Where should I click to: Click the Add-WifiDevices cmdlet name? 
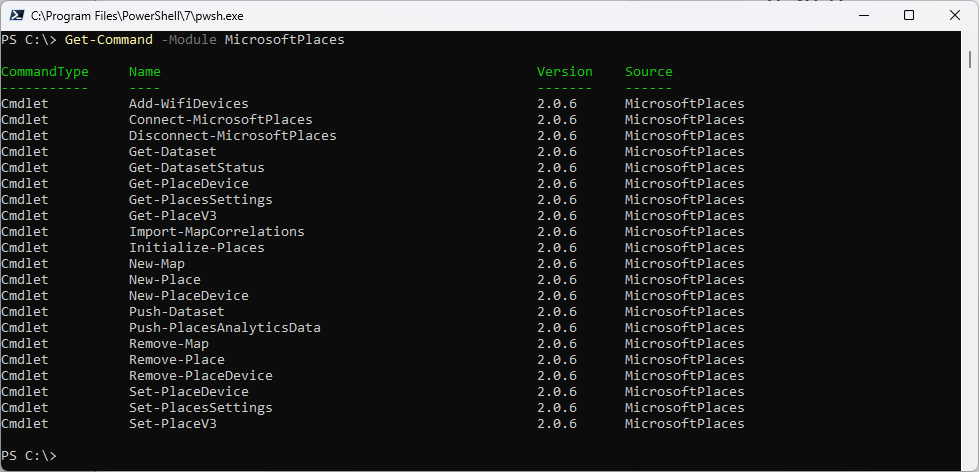(189, 104)
